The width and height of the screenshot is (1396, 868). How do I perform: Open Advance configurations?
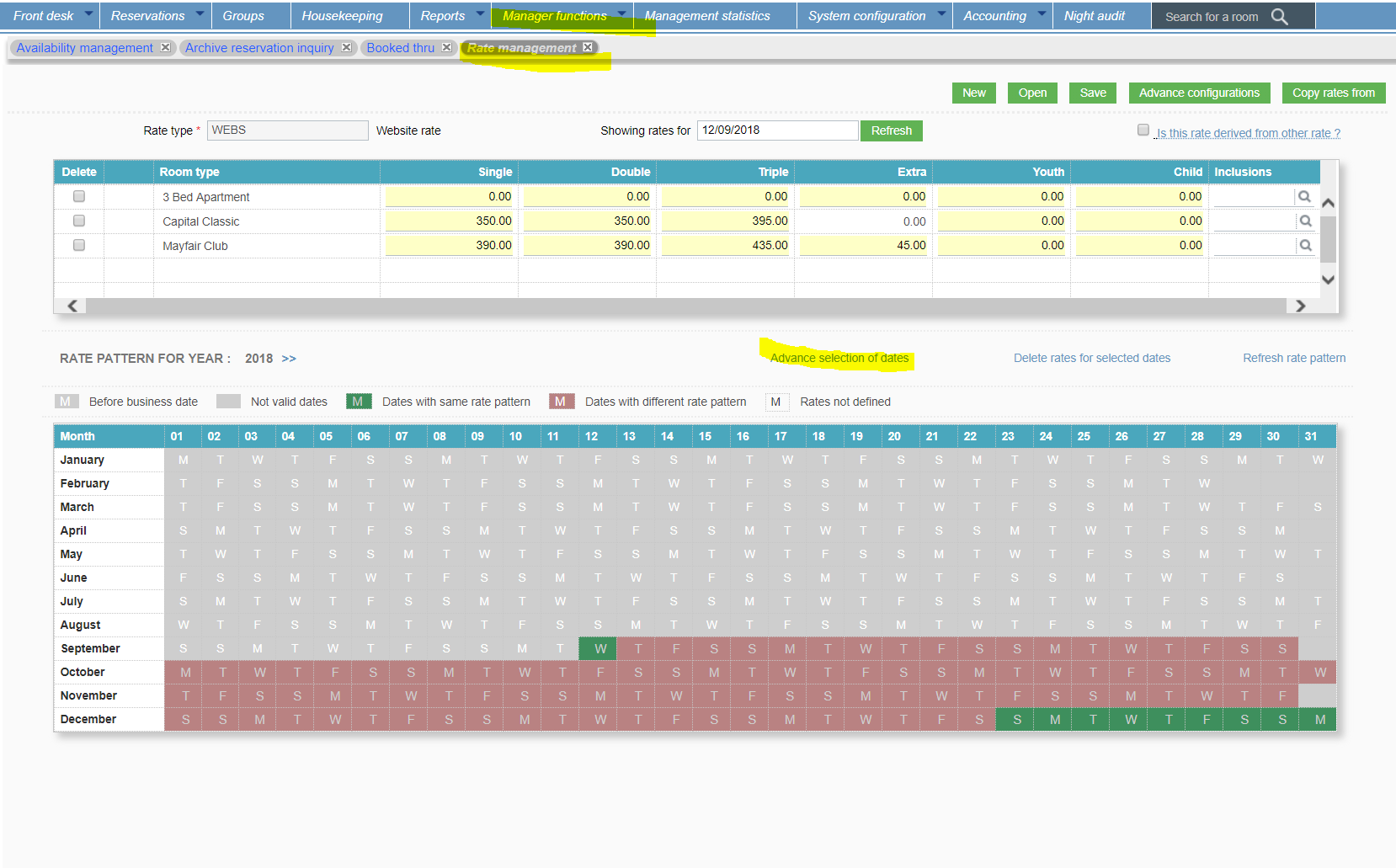(x=1199, y=93)
